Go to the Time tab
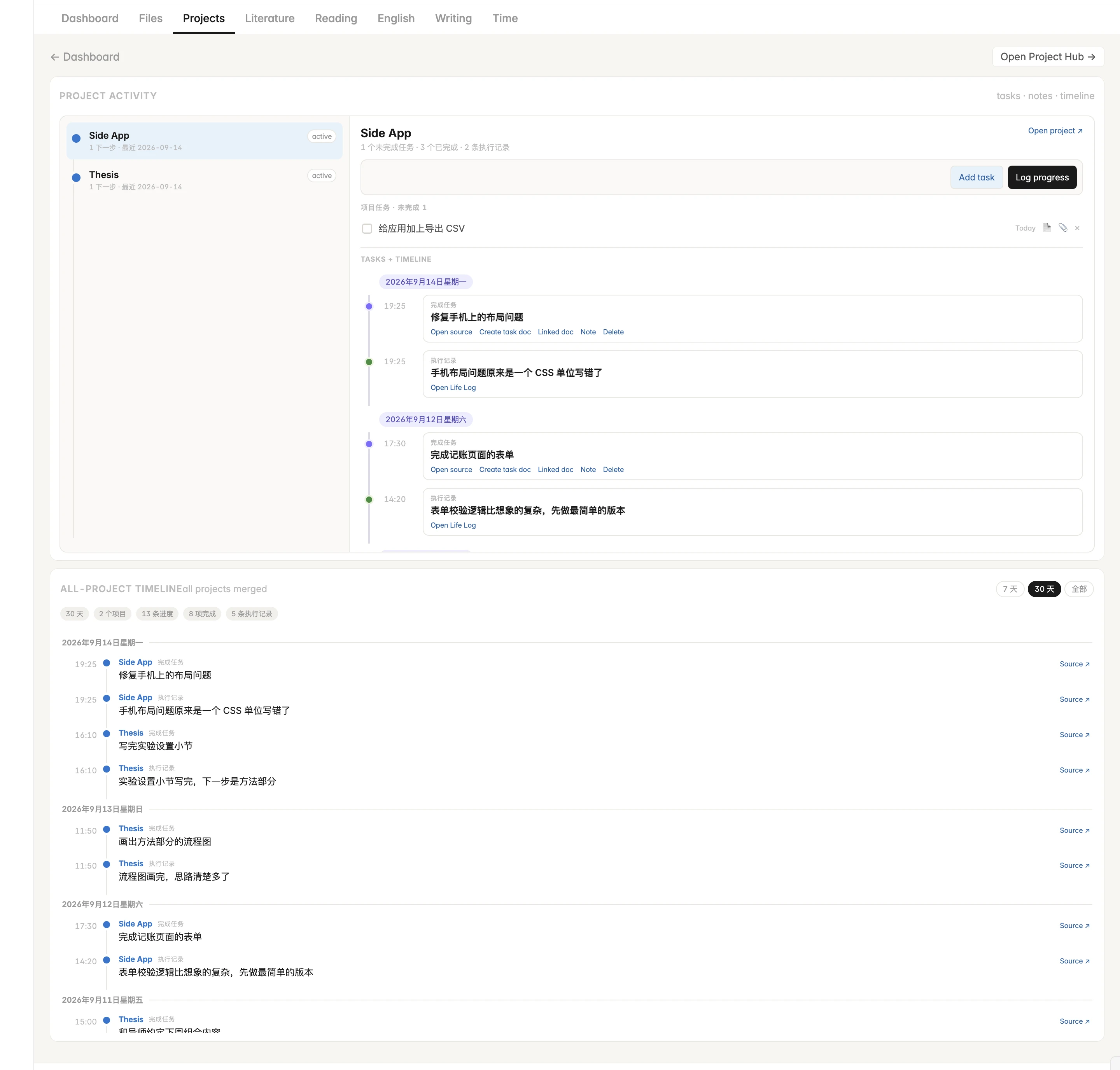This screenshot has width=1120, height=1070. [505, 18]
